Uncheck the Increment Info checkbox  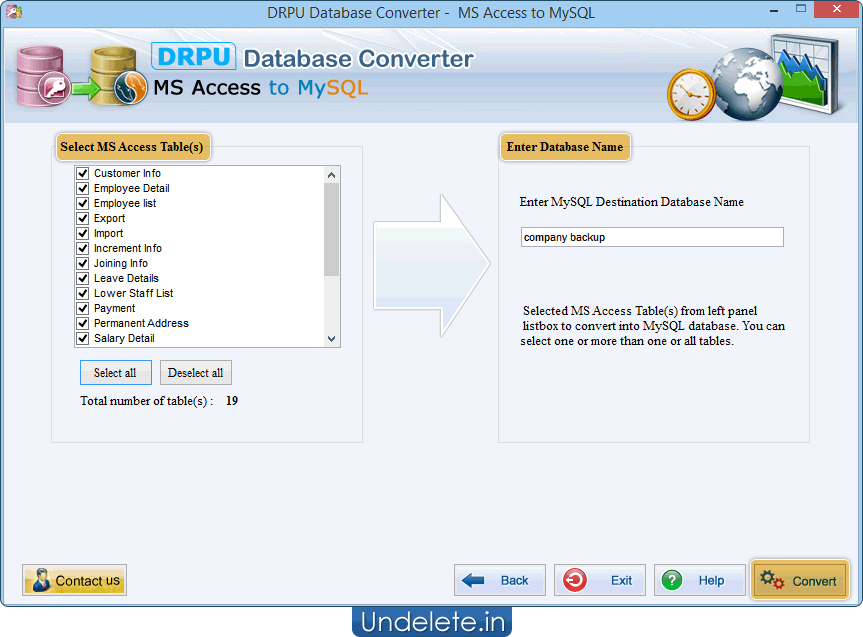coord(83,248)
